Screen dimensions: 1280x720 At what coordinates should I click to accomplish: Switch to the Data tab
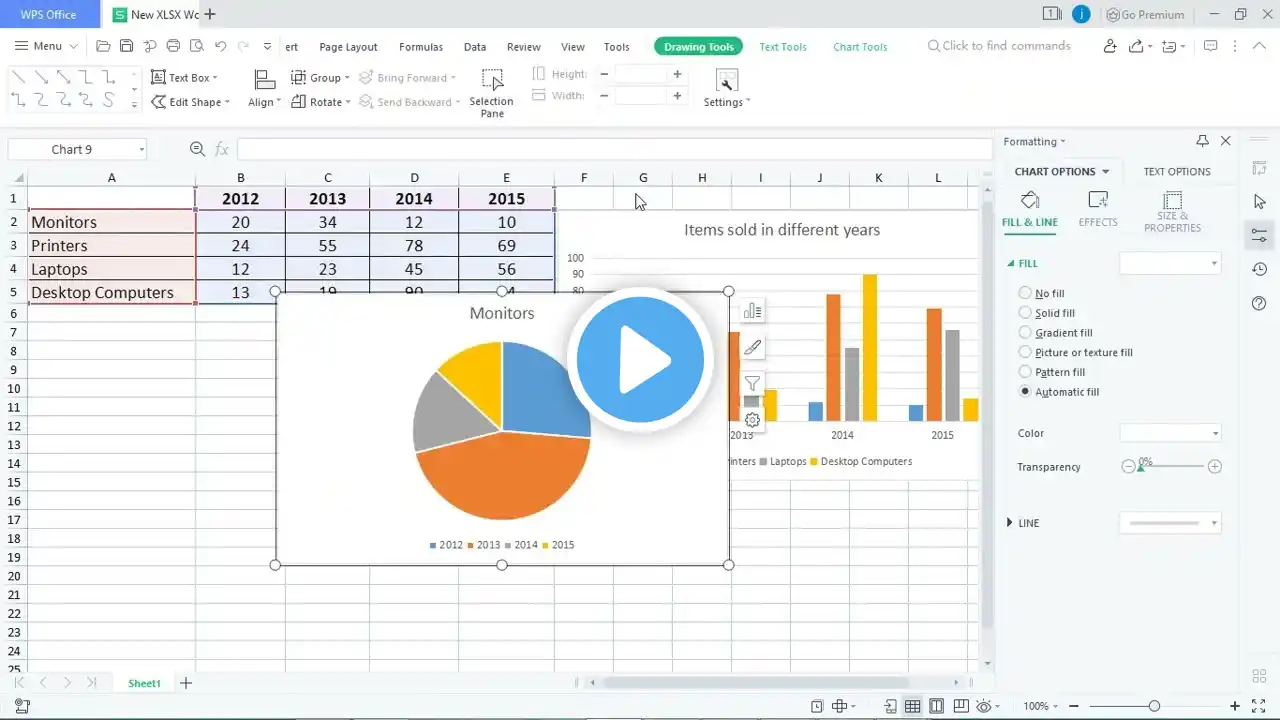tap(475, 47)
